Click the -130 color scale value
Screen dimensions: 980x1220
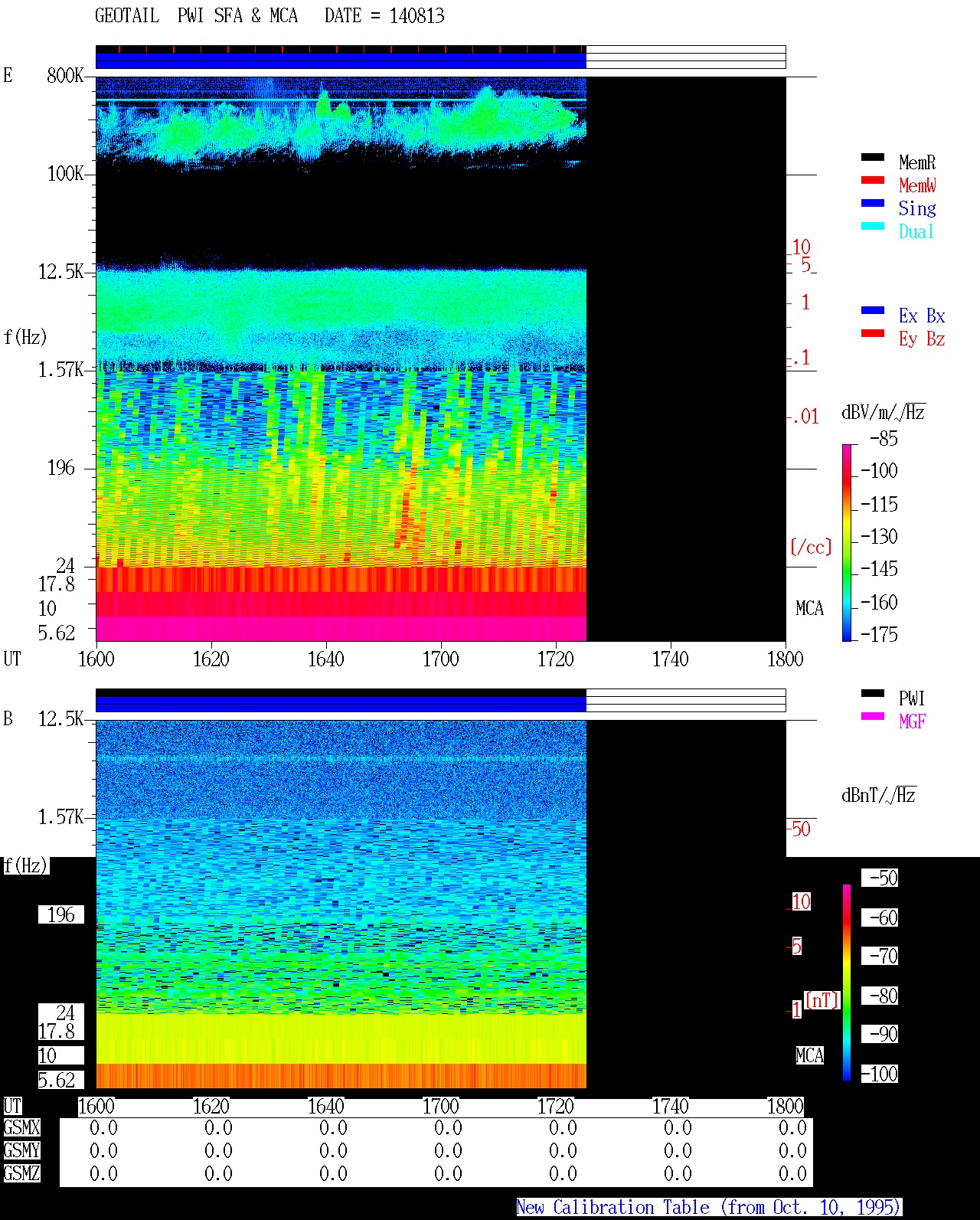(879, 536)
